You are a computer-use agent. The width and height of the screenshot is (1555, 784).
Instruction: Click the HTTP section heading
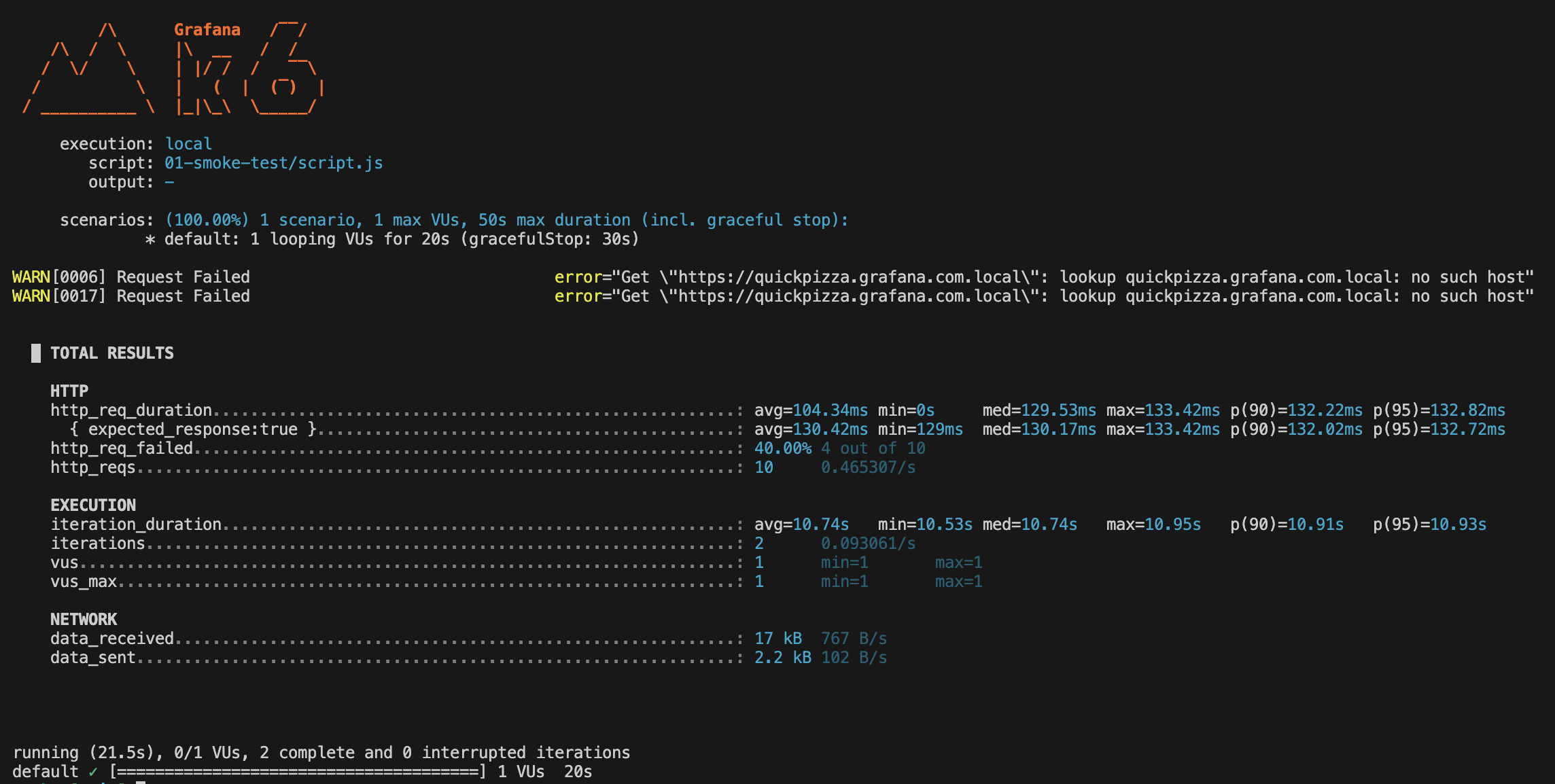pyautogui.click(x=69, y=391)
